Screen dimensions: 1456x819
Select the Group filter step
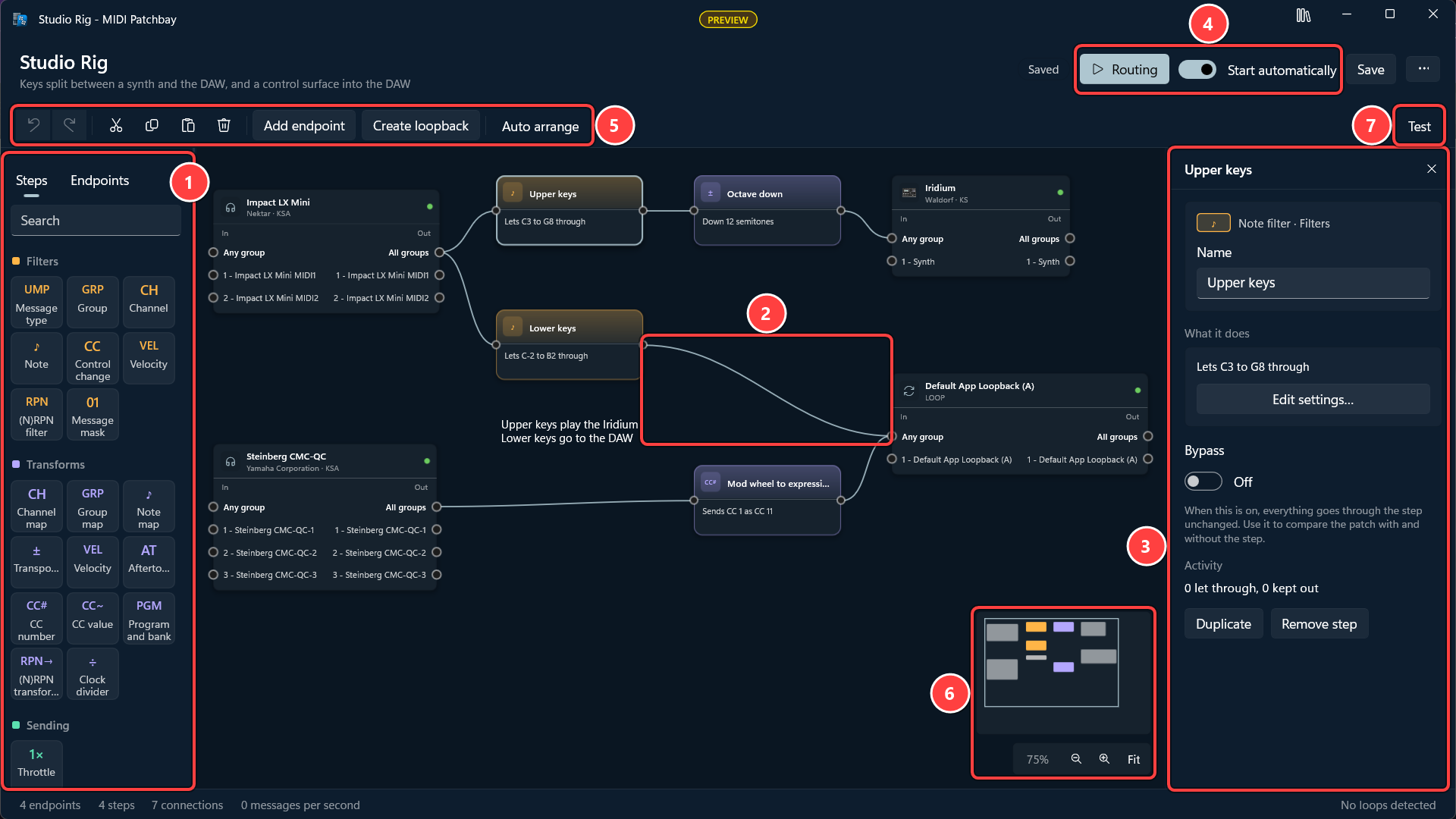click(x=93, y=303)
